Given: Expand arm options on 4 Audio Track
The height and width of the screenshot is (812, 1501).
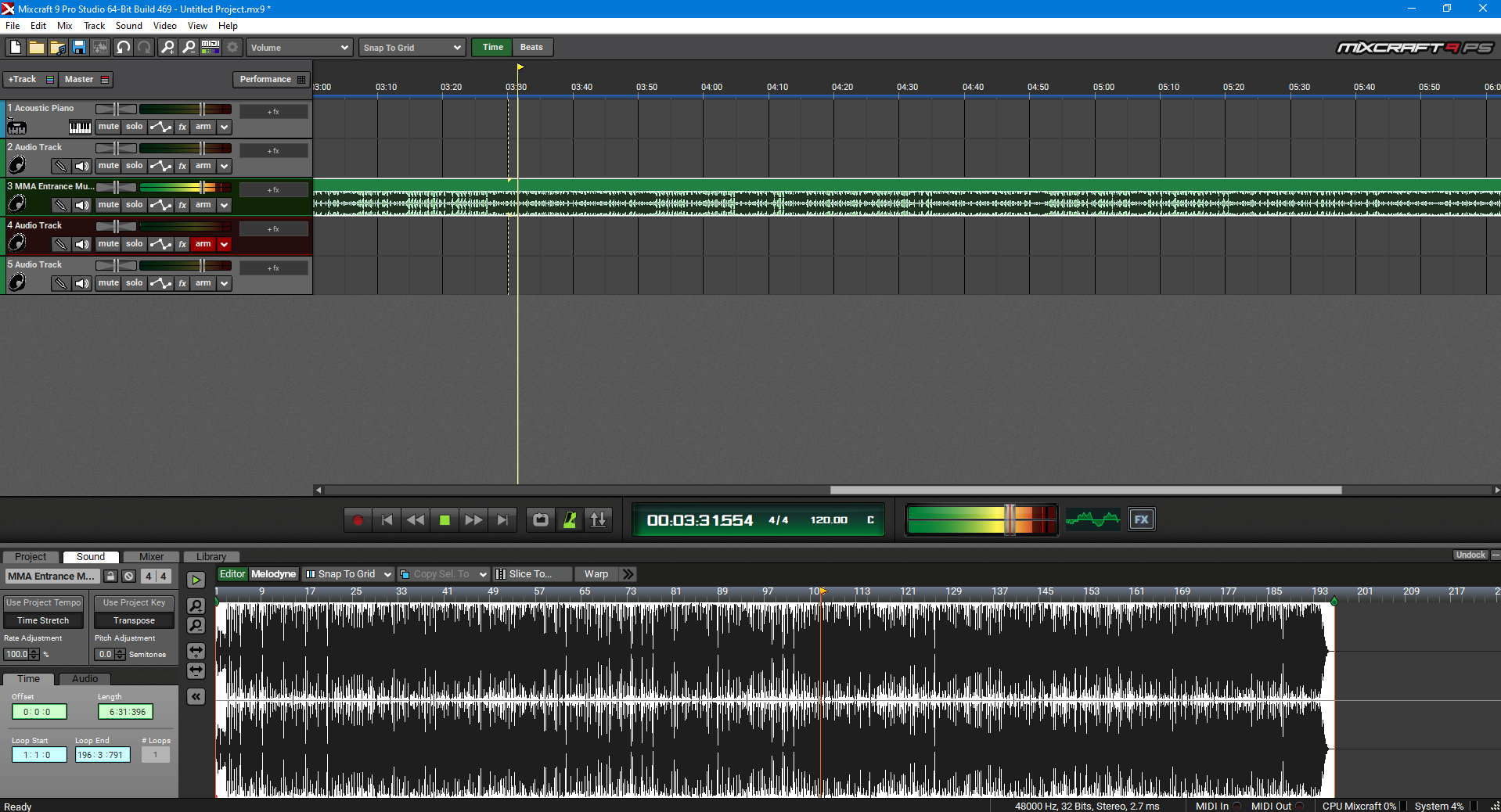Looking at the screenshot, I should point(225,244).
